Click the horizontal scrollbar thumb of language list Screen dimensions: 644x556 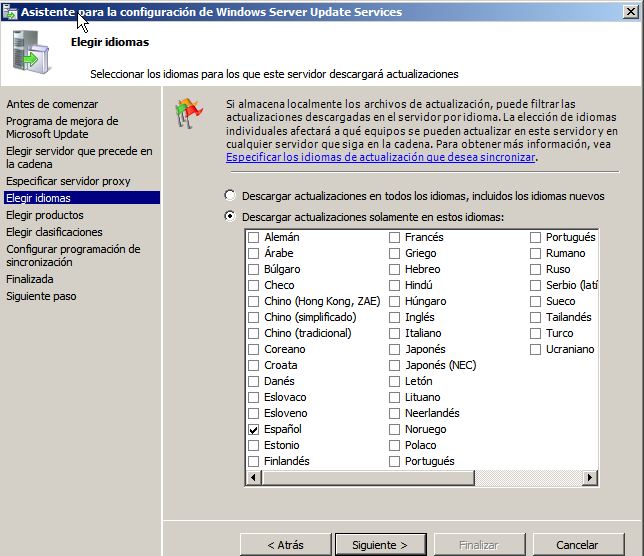point(368,478)
